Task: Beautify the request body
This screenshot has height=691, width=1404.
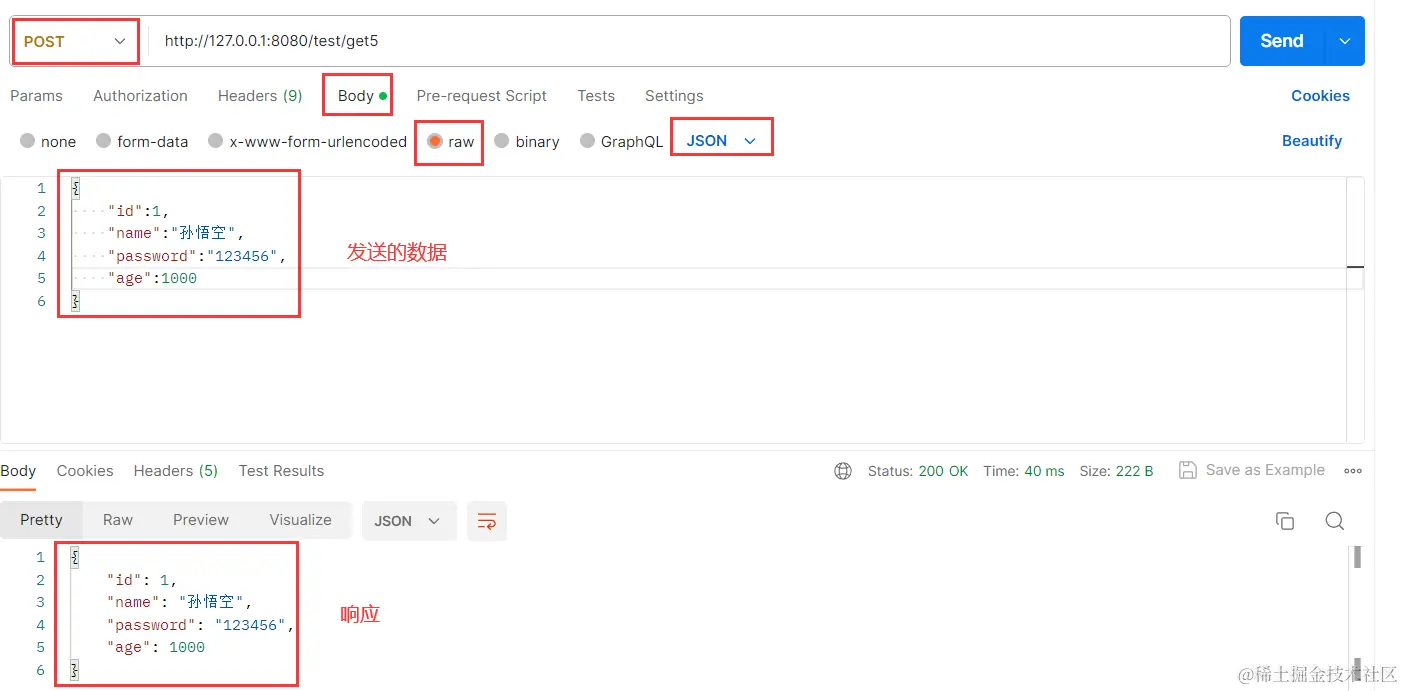Action: [1312, 141]
